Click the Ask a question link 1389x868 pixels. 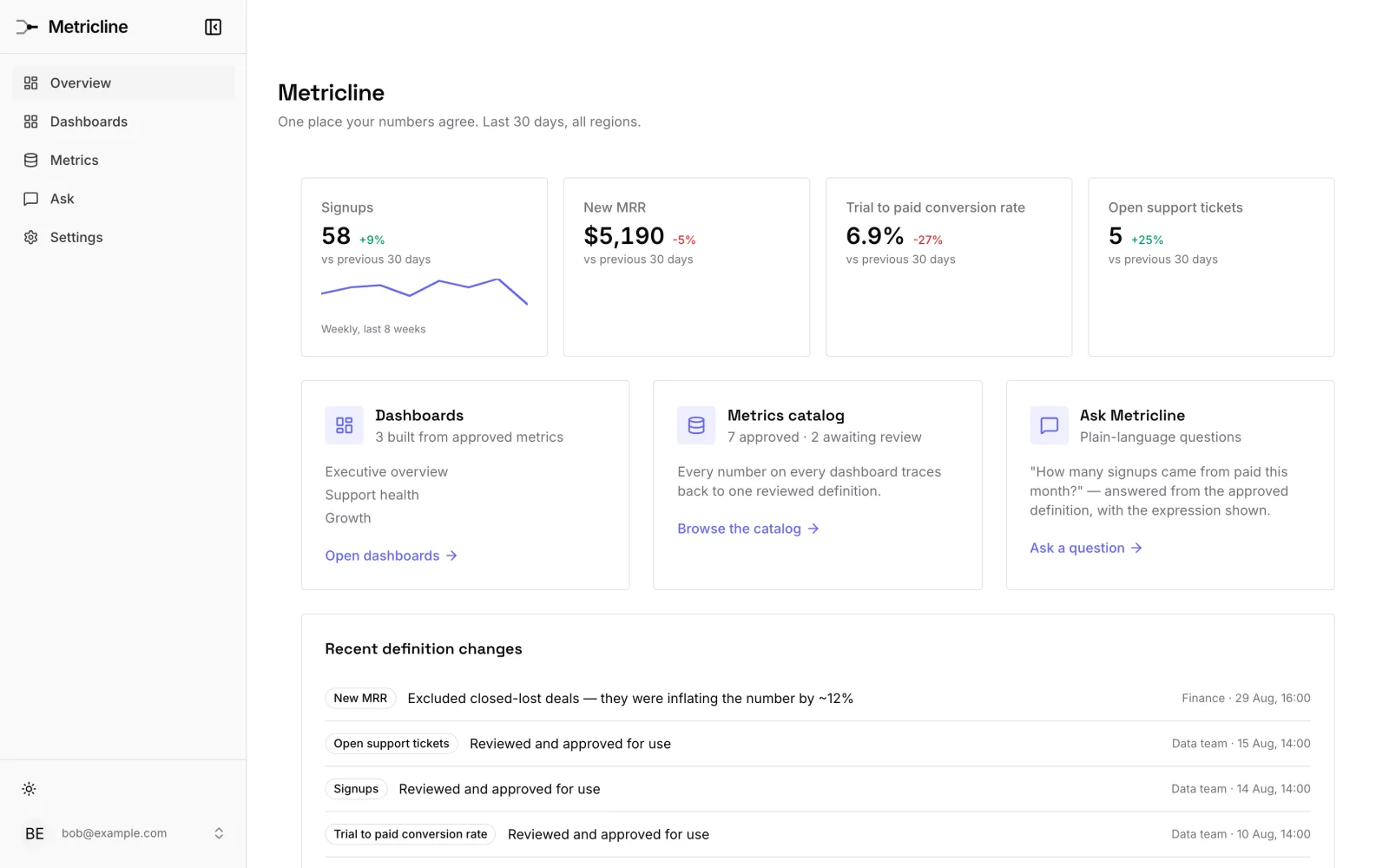pyautogui.click(x=1086, y=548)
